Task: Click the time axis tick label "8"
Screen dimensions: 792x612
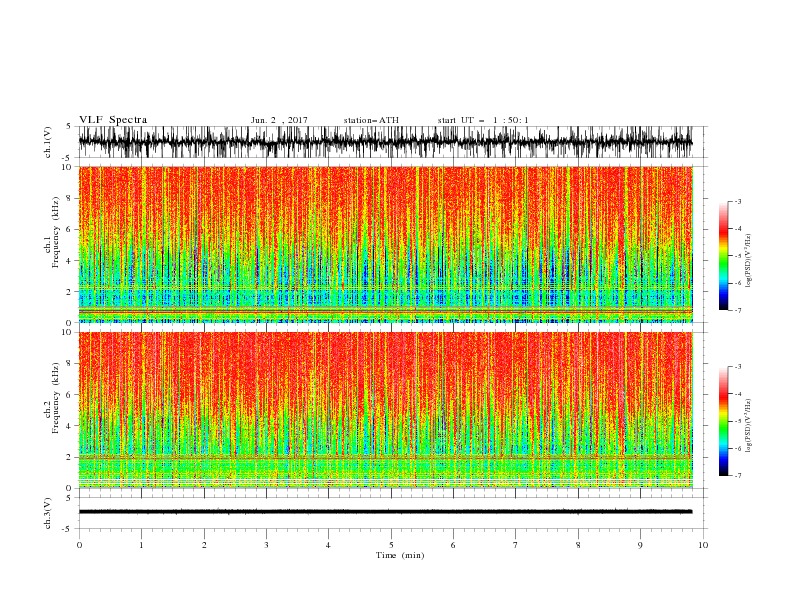Action: point(578,545)
